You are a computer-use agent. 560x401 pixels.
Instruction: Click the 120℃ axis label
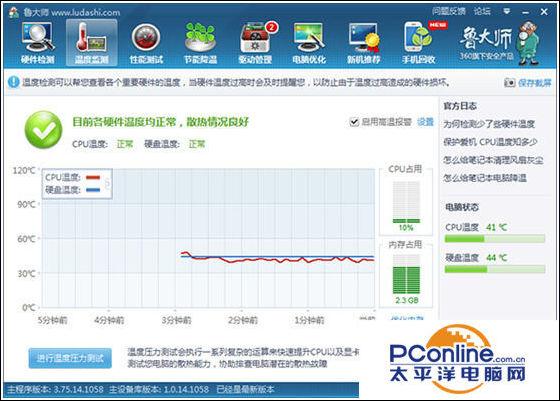24,171
